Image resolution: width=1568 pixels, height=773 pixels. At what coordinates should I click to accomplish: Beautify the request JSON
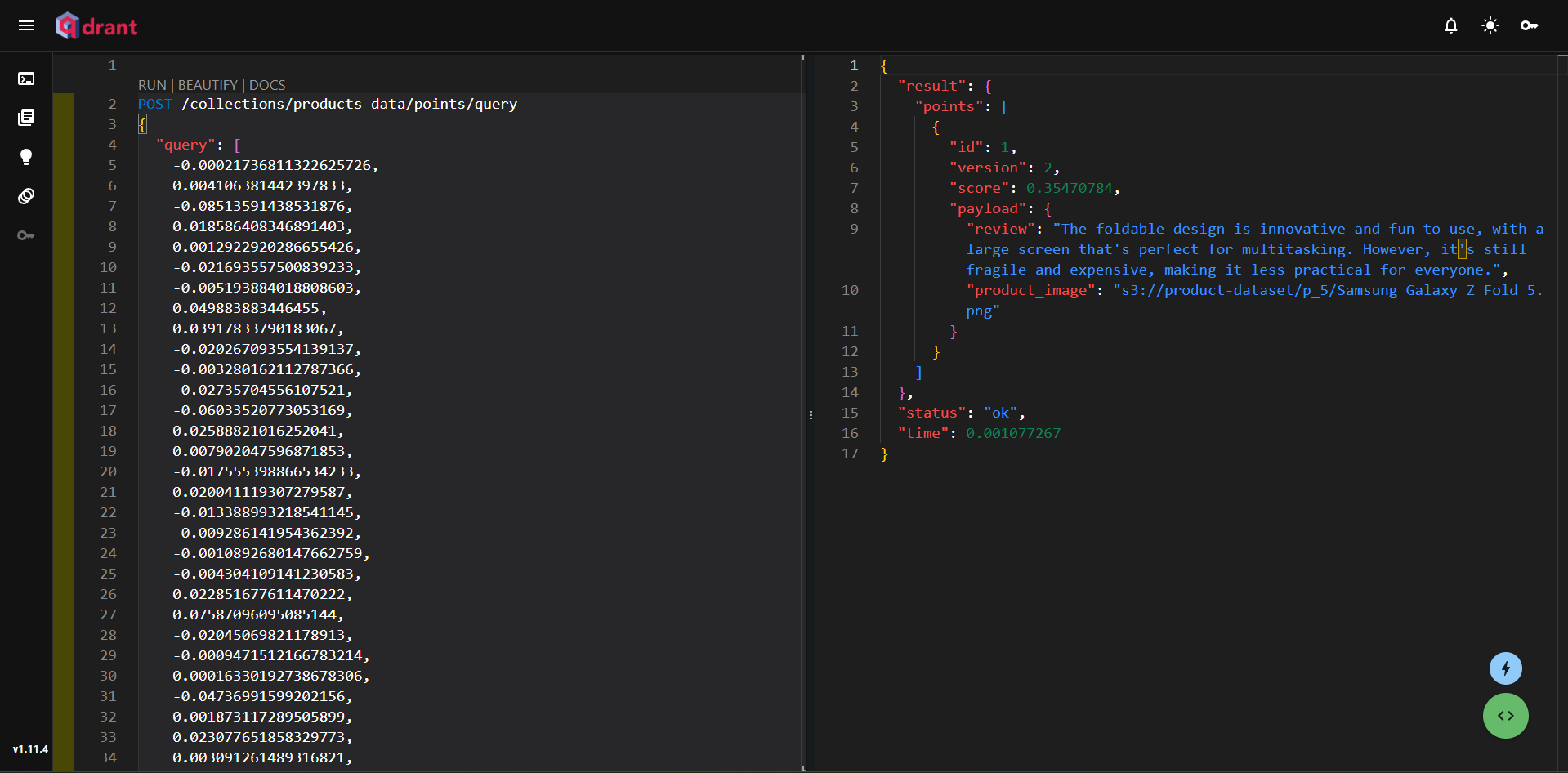[208, 85]
